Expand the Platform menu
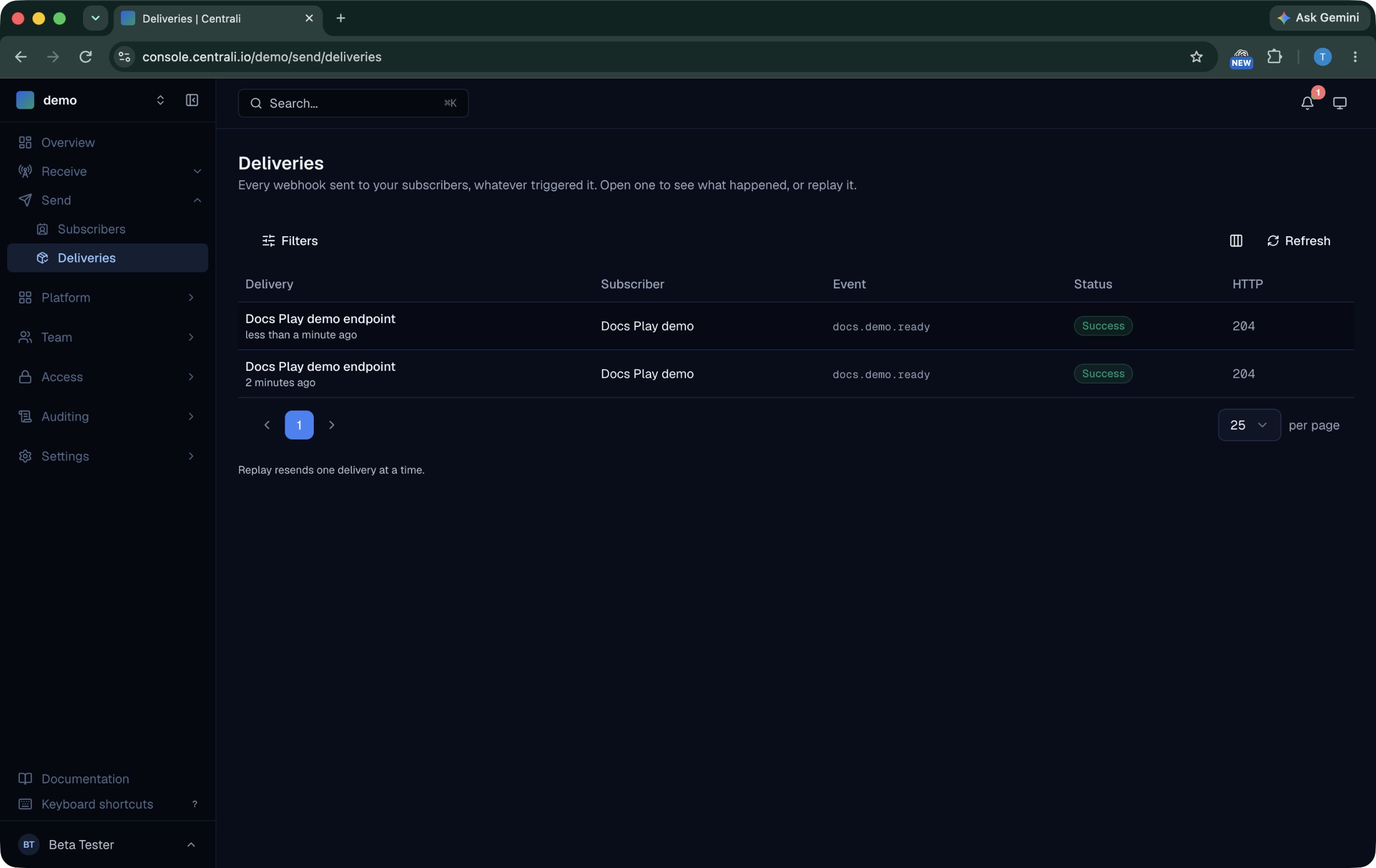Screen dimensions: 1376x868 coord(107,297)
